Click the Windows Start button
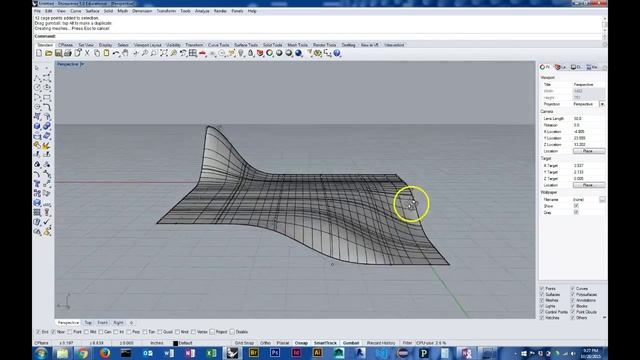 41,353
